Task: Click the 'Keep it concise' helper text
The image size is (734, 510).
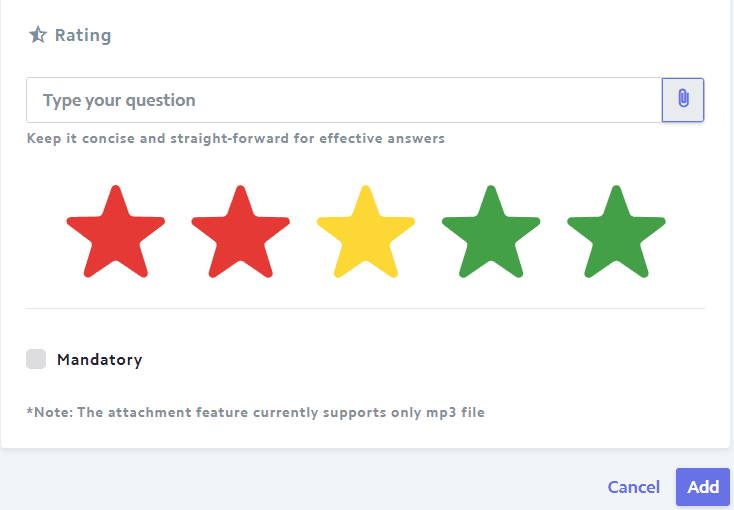Action: pos(236,139)
